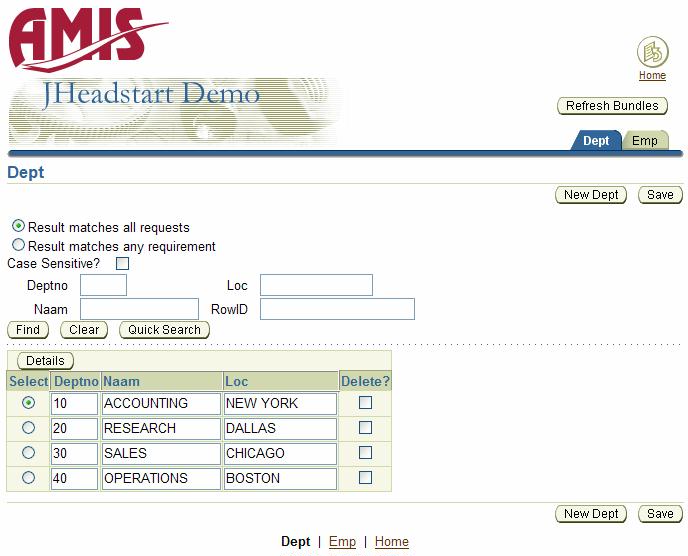Edit the Loc field CHICAGO
The image size is (688, 556).
pos(280,454)
